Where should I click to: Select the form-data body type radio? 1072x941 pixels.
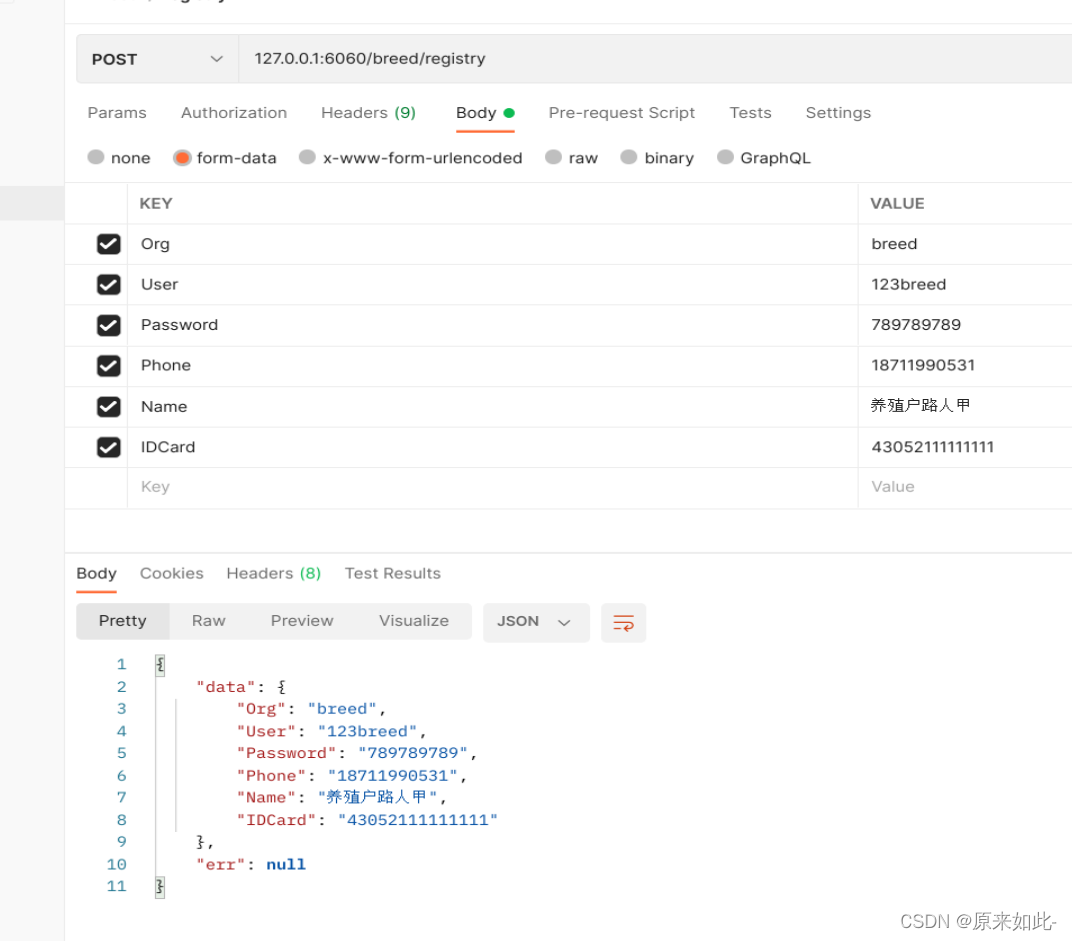click(x=182, y=158)
